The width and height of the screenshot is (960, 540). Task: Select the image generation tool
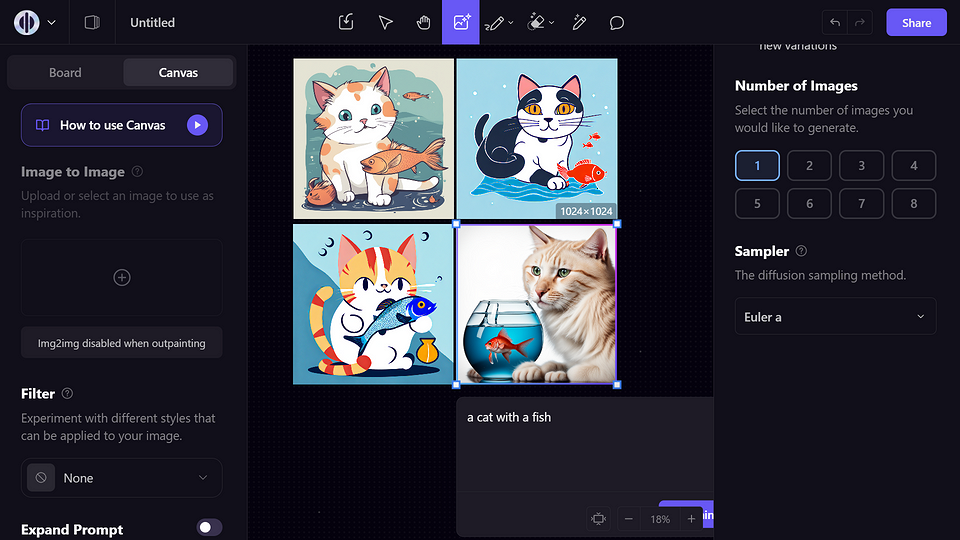461,22
